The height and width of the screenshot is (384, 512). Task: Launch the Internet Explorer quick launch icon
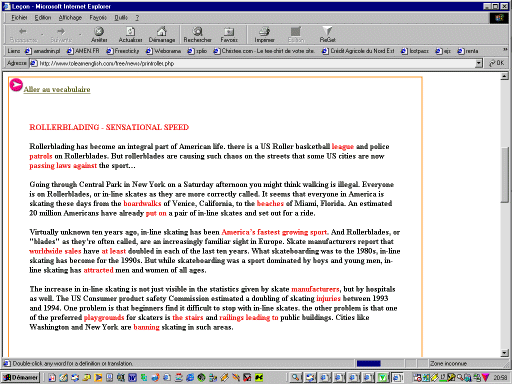(x=190, y=377)
